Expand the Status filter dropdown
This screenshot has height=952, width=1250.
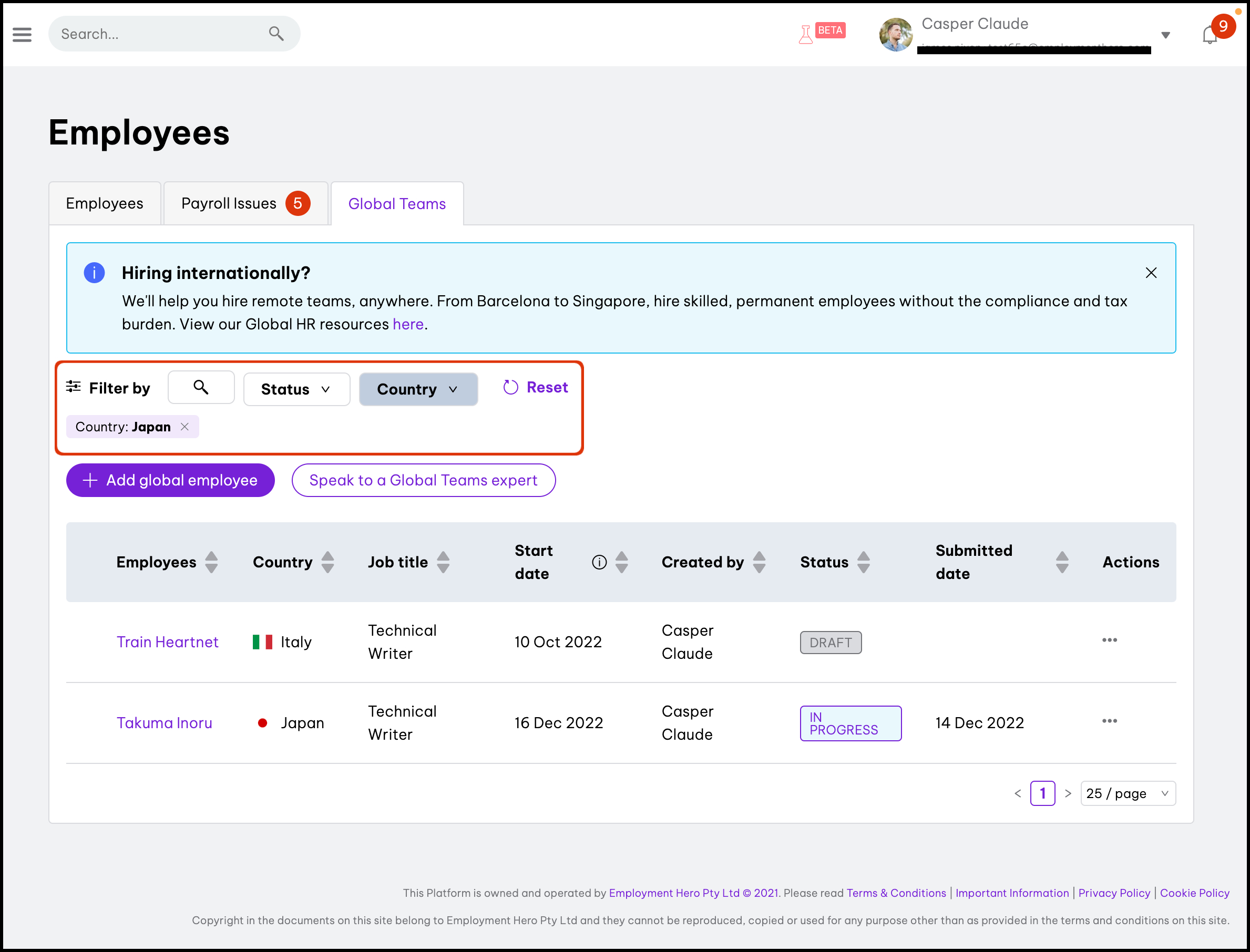point(296,389)
